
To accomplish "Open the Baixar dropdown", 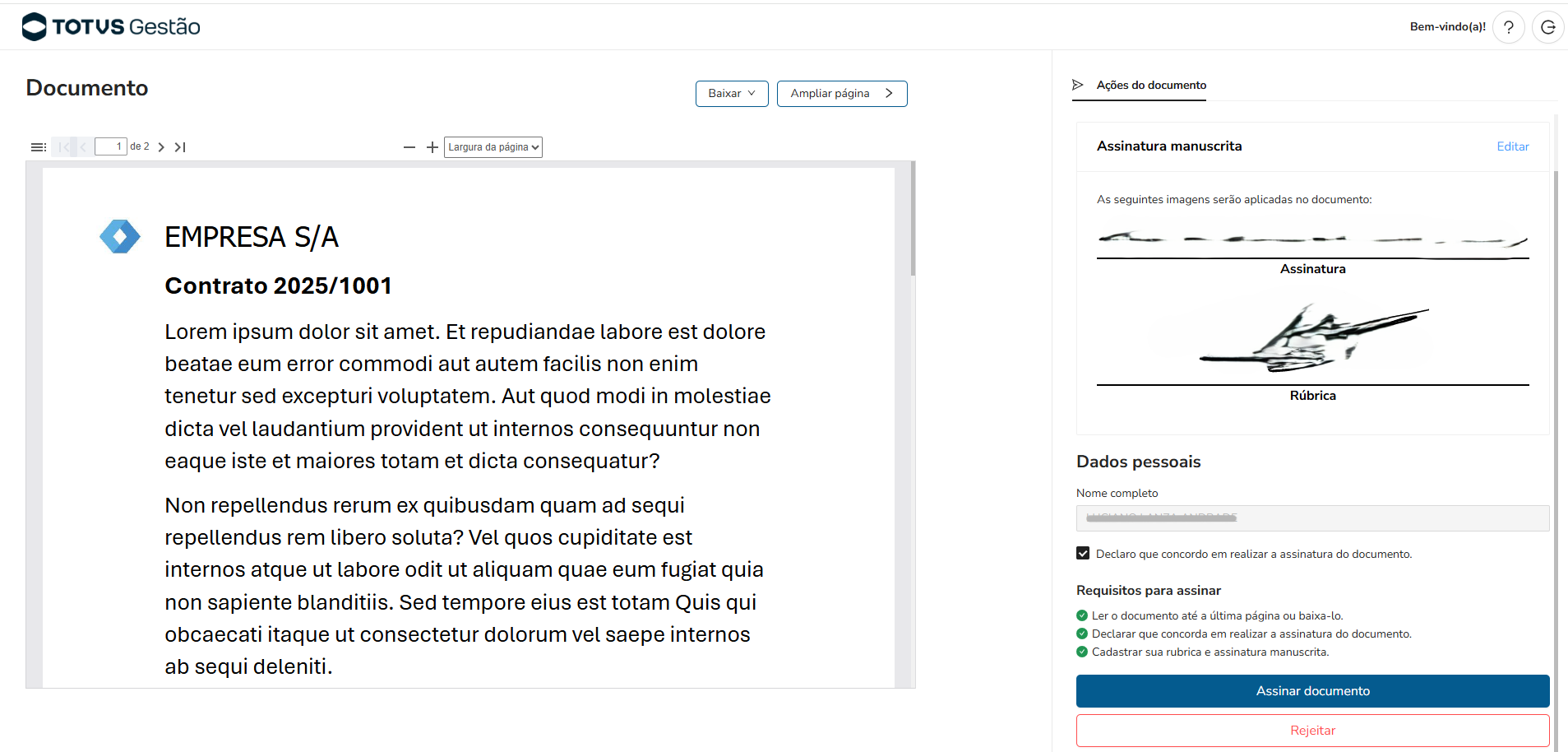I will tap(731, 94).
